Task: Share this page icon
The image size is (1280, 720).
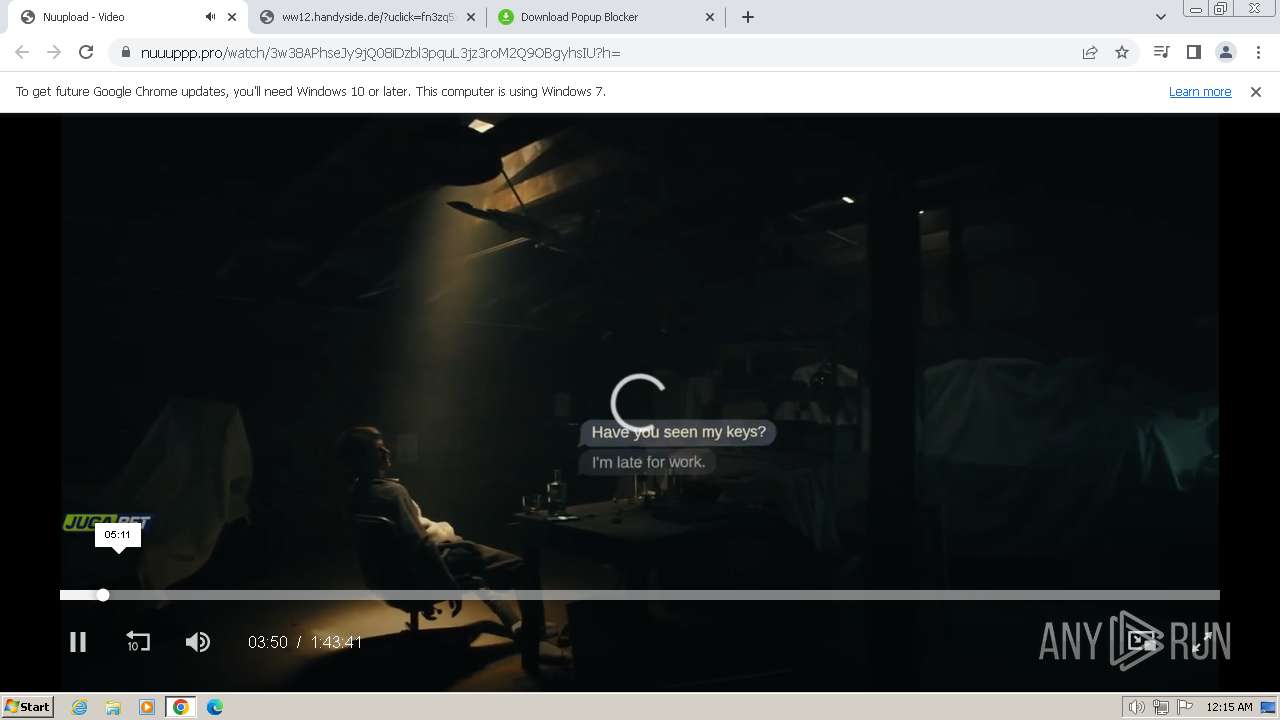Action: click(1090, 52)
